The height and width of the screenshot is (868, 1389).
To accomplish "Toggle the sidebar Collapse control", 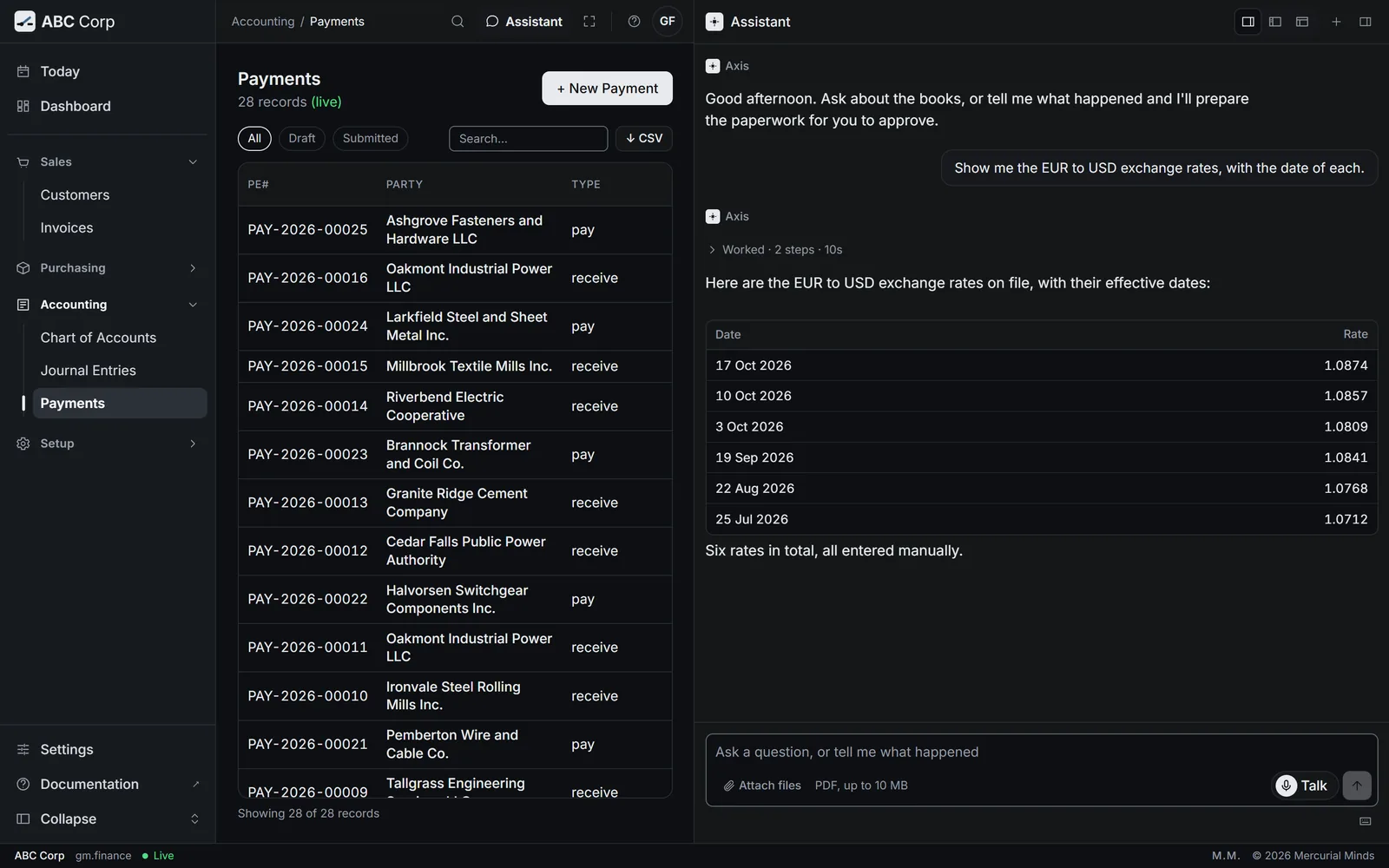I will tap(108, 819).
